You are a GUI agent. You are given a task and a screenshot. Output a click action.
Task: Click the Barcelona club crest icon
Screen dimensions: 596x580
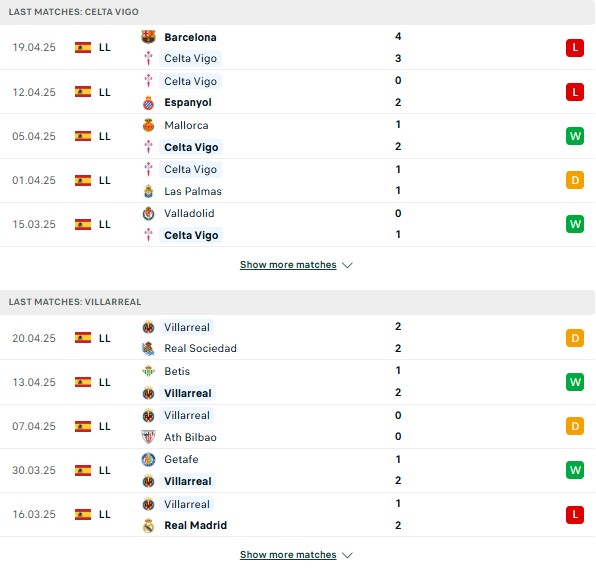pos(148,37)
